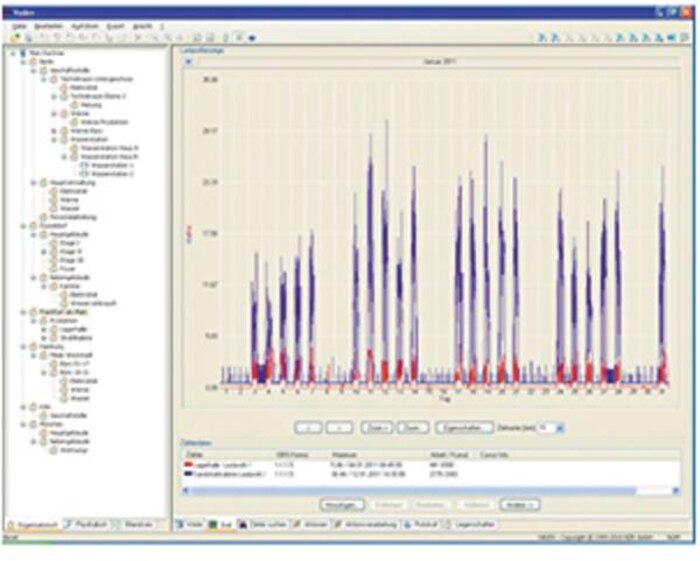Open the Zeitraster combo box dropdown arrow
This screenshot has width=700, height=561.
[x=560, y=428]
